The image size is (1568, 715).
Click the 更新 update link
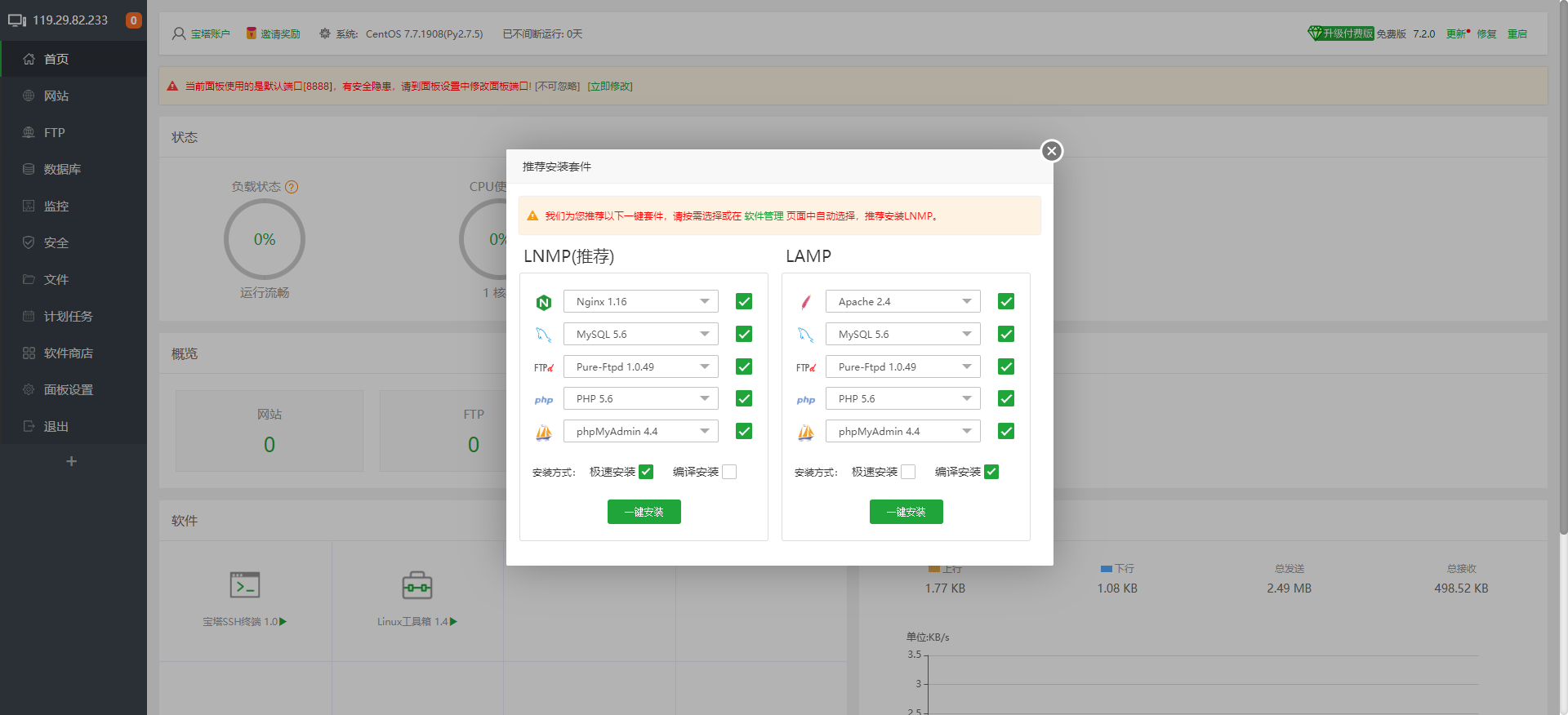(1457, 33)
